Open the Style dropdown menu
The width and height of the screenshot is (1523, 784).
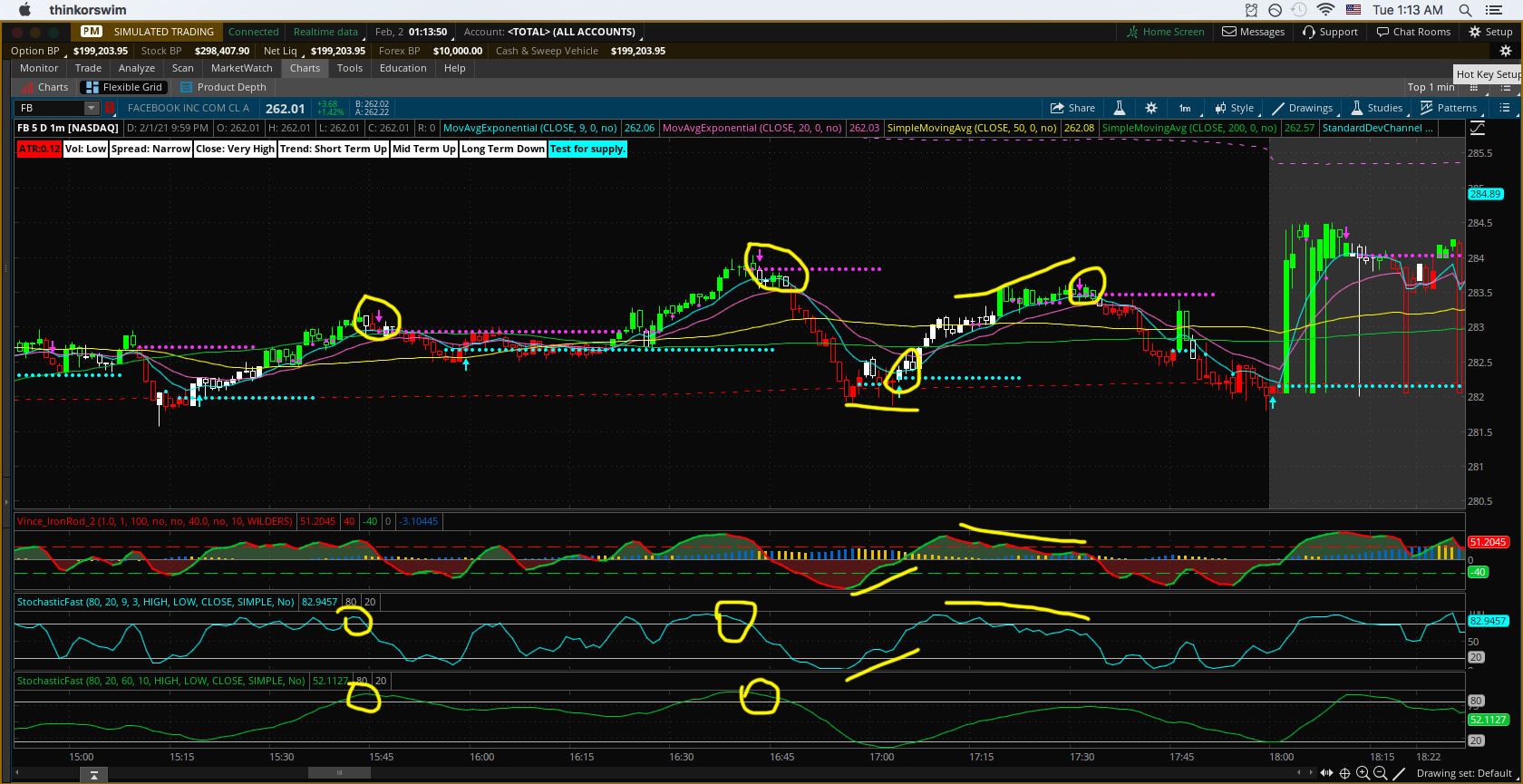click(x=1234, y=108)
